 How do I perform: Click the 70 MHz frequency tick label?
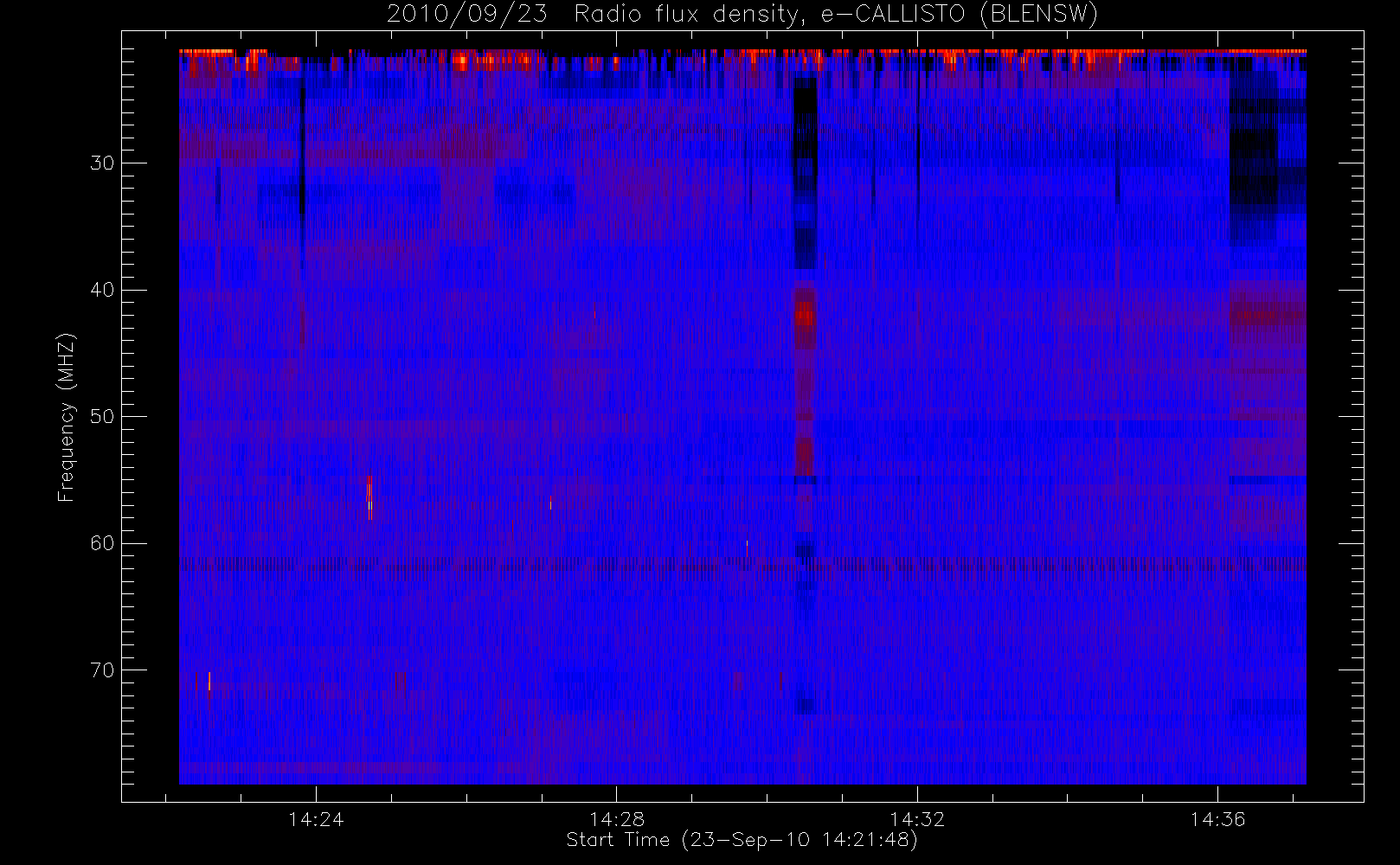click(102, 670)
